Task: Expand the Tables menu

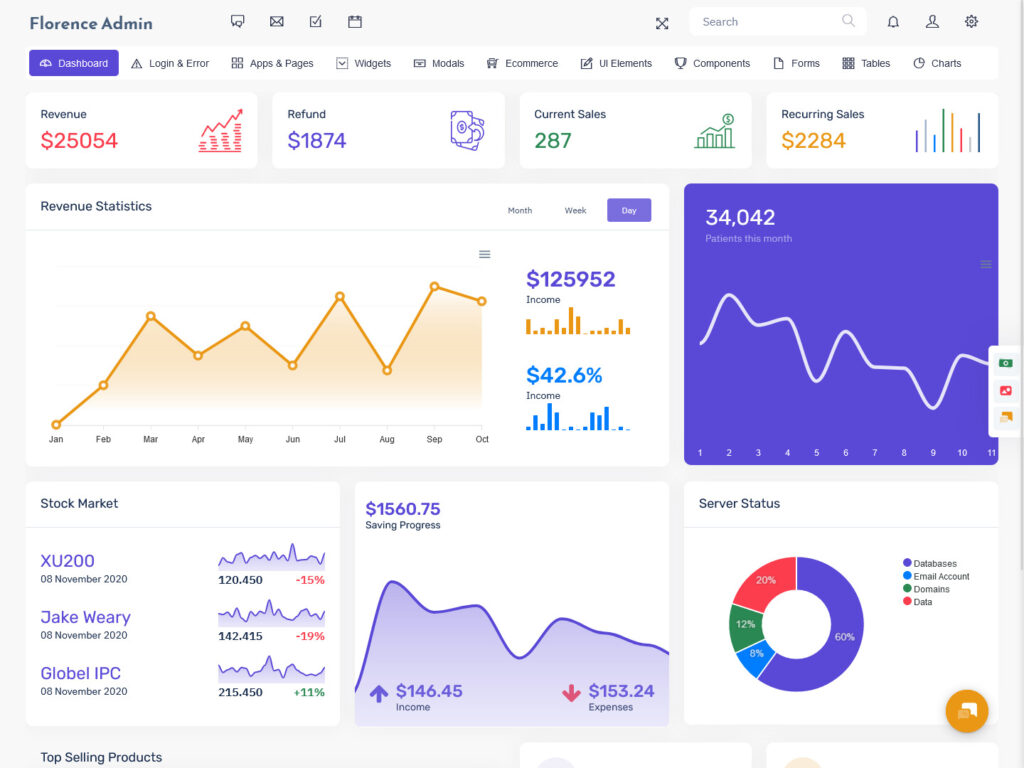Action: coord(866,63)
